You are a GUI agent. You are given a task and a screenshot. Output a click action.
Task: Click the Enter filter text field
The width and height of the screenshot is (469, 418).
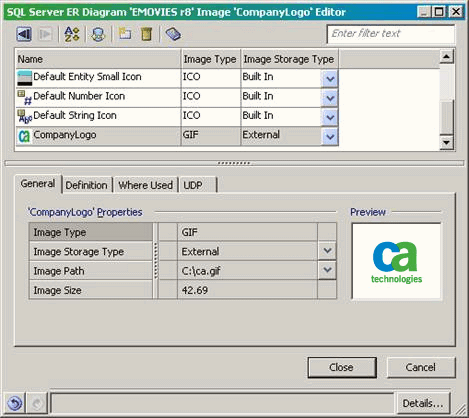(x=391, y=34)
